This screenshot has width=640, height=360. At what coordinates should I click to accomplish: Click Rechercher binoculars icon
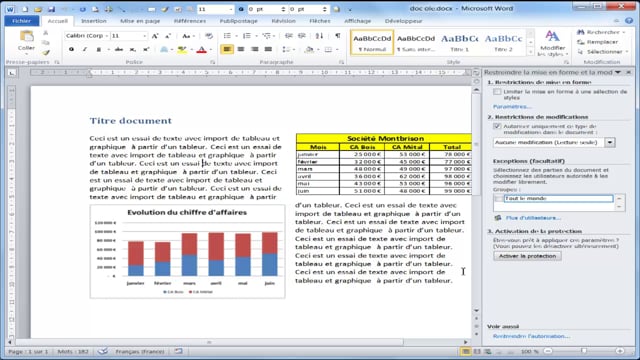pyautogui.click(x=580, y=32)
